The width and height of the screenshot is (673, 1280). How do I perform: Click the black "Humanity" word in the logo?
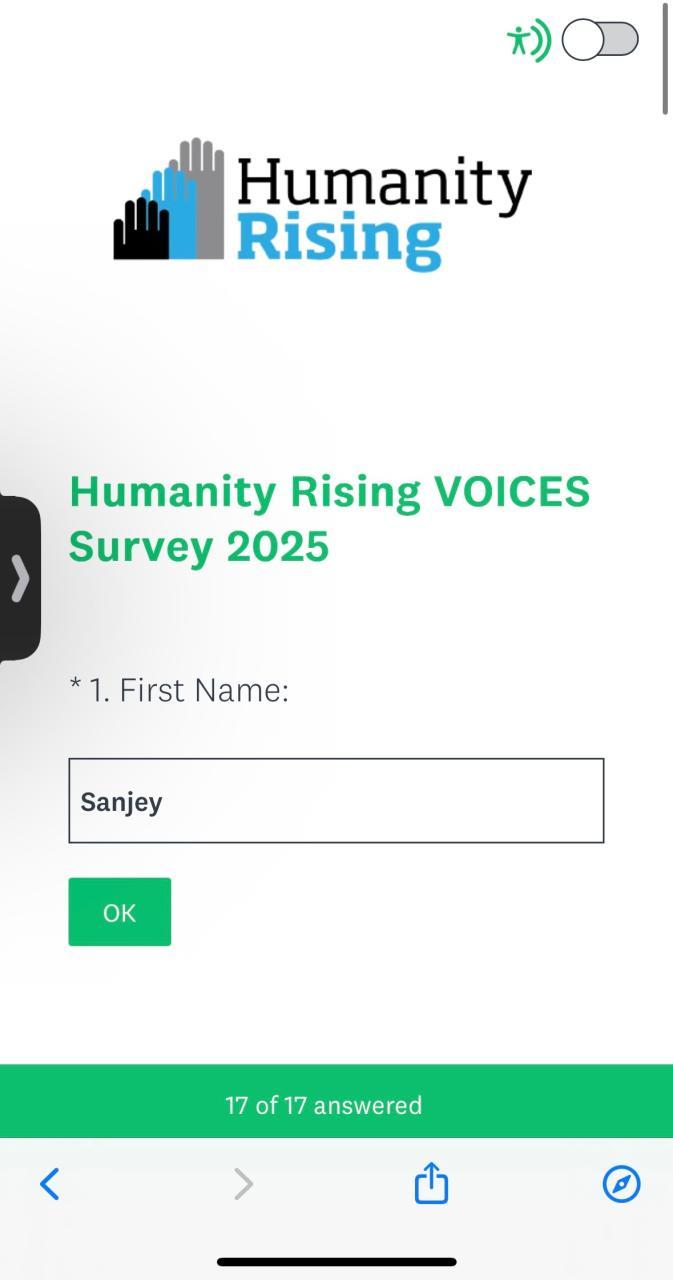tap(383, 186)
